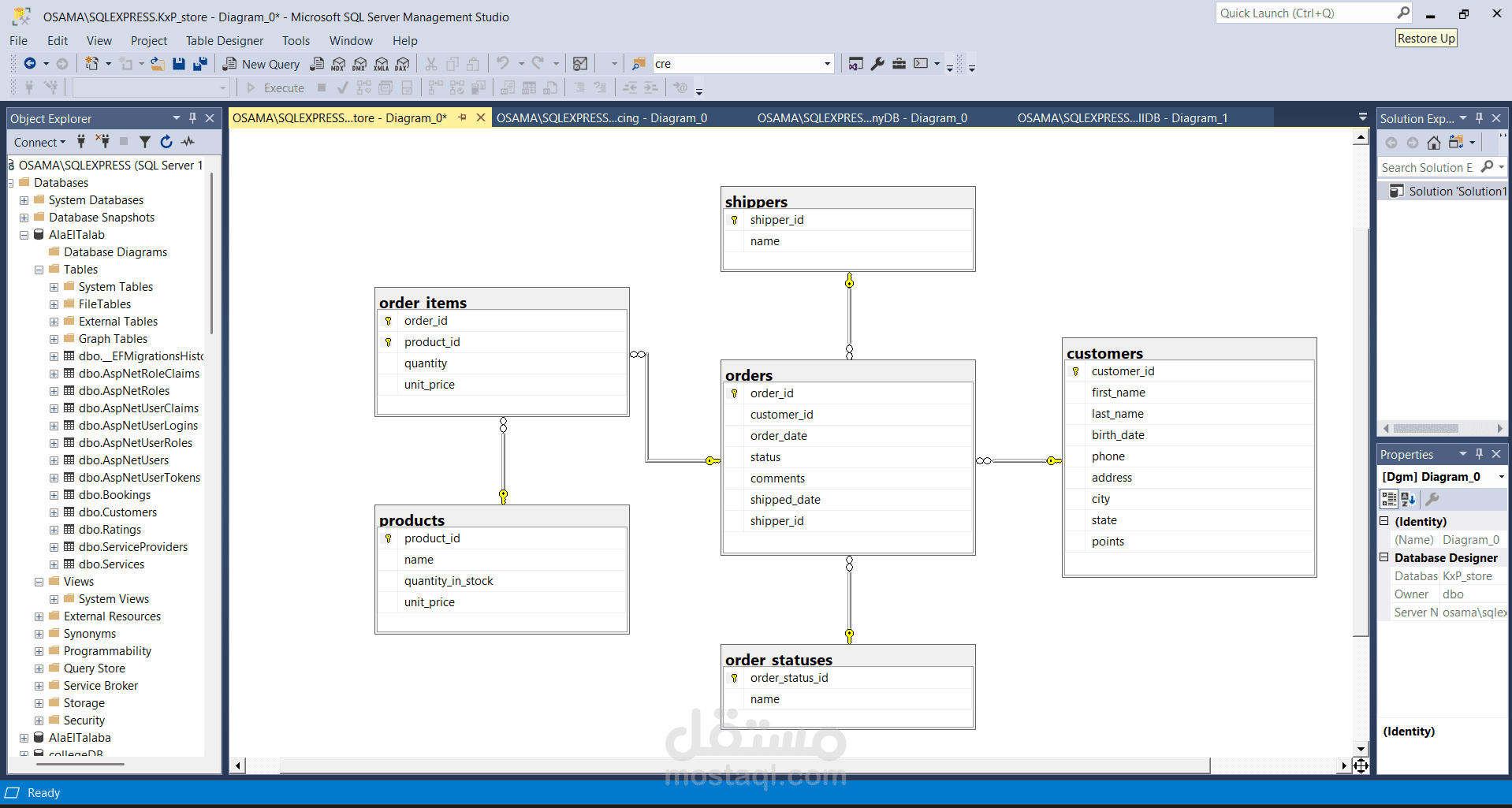
Task: Refresh the Object Explorer tree
Action: tap(166, 142)
